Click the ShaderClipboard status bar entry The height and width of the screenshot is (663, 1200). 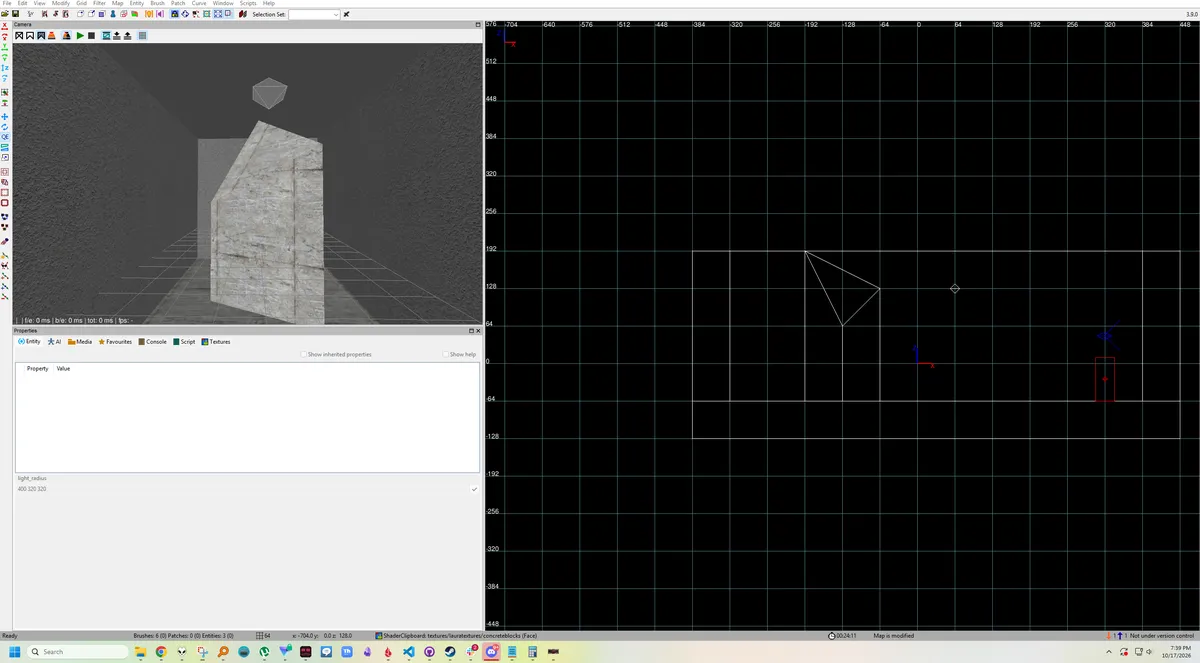tap(457, 636)
